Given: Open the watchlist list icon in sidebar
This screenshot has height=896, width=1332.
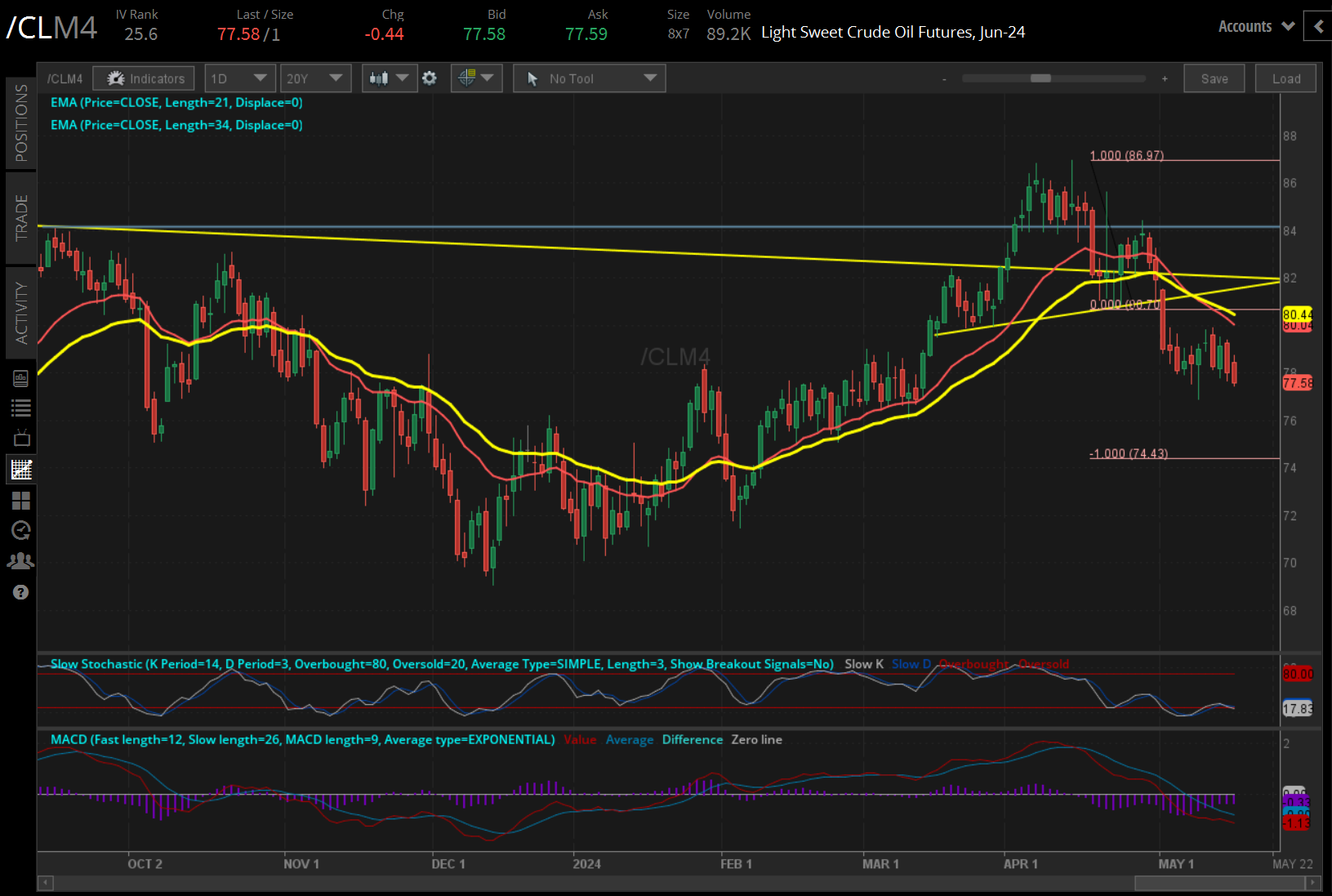Looking at the screenshot, I should pos(21,408).
